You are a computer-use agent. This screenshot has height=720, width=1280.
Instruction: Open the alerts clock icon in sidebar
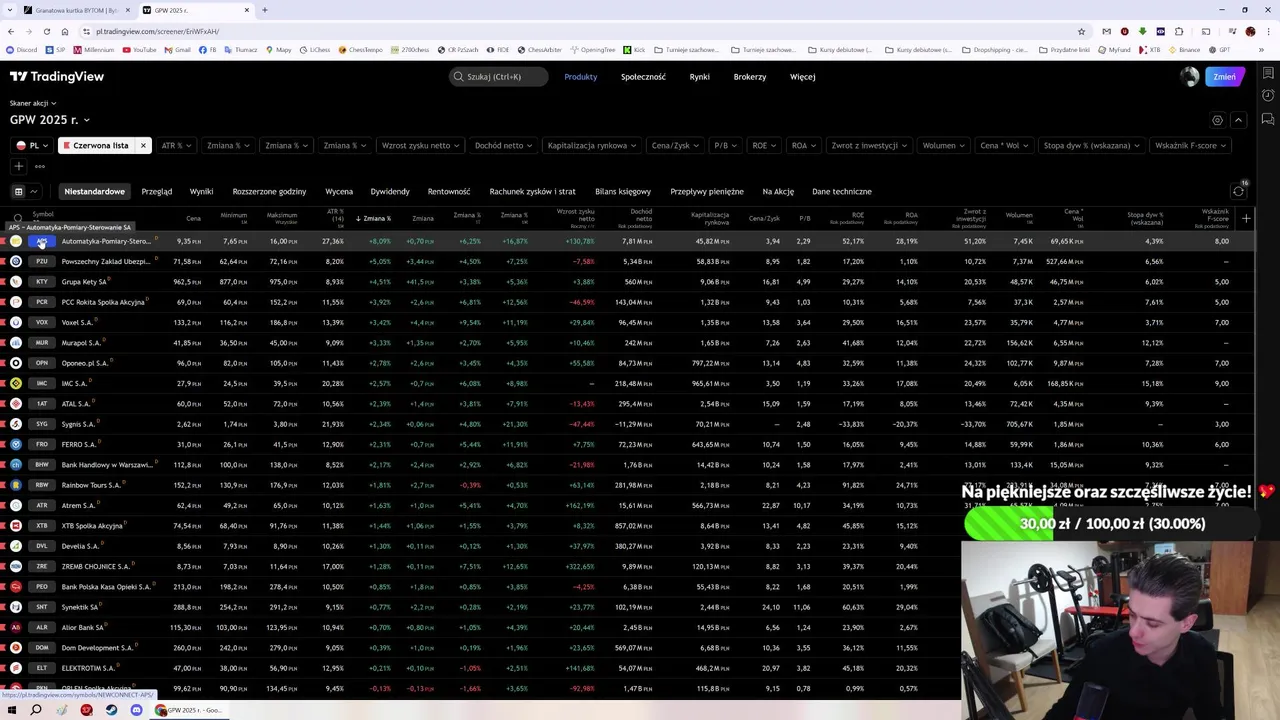[1268, 95]
